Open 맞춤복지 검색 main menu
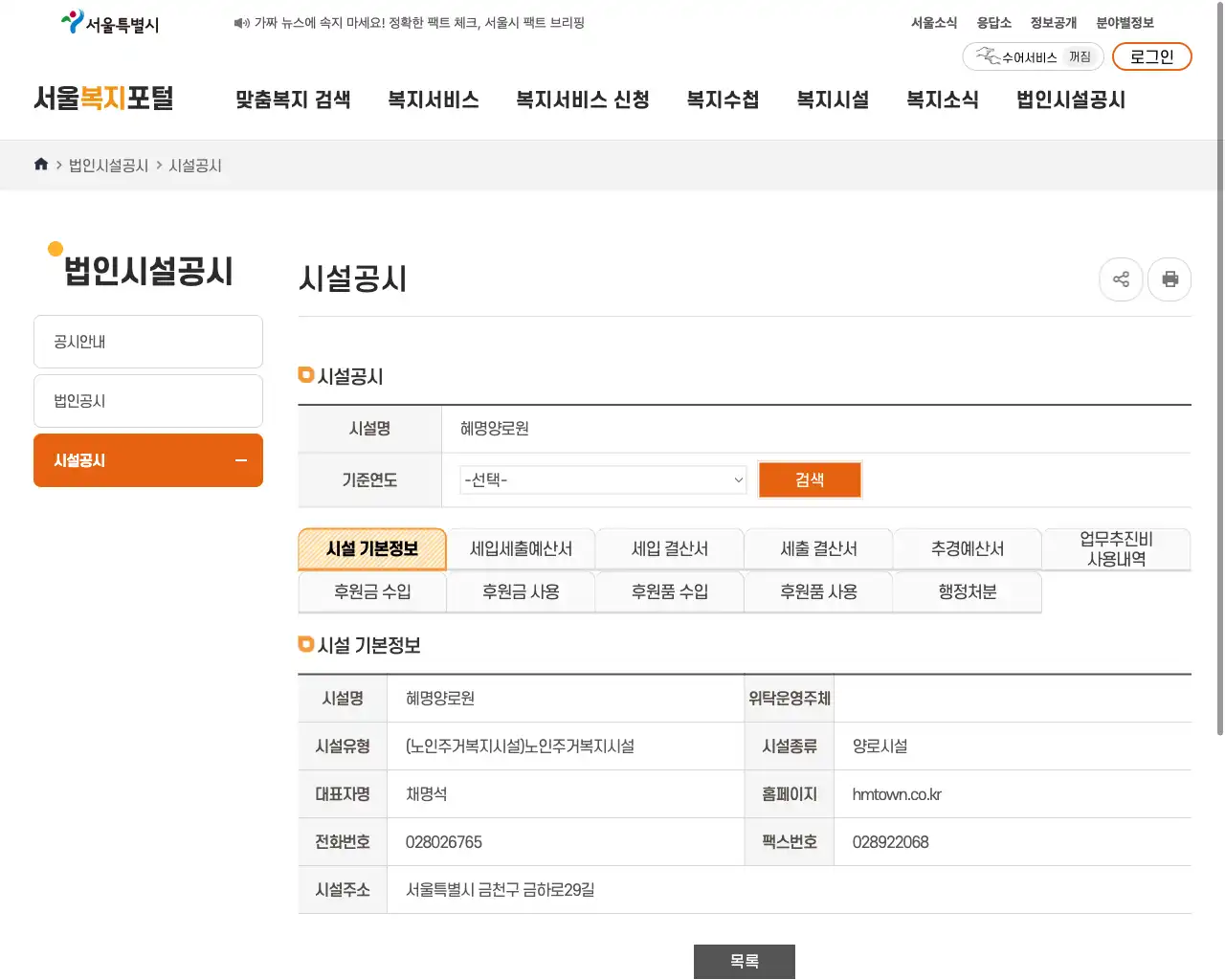The width and height of the screenshot is (1225, 980). coord(293,100)
